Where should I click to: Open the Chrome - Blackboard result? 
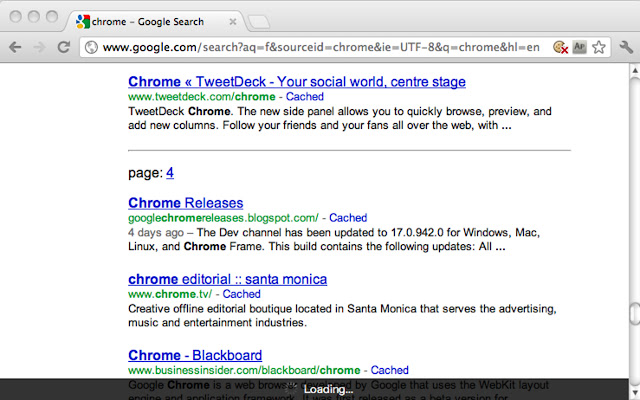(195, 355)
